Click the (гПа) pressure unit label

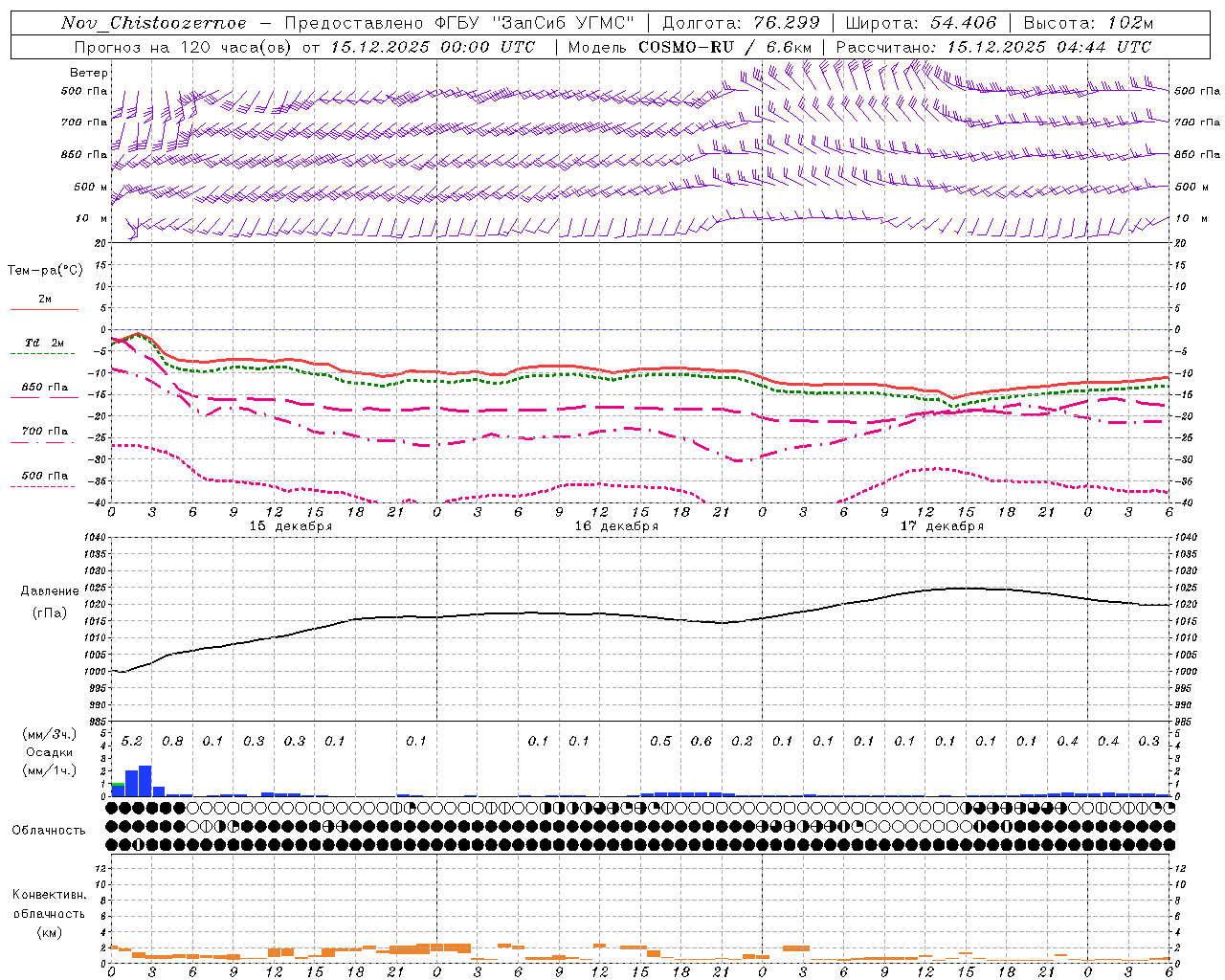point(50,612)
